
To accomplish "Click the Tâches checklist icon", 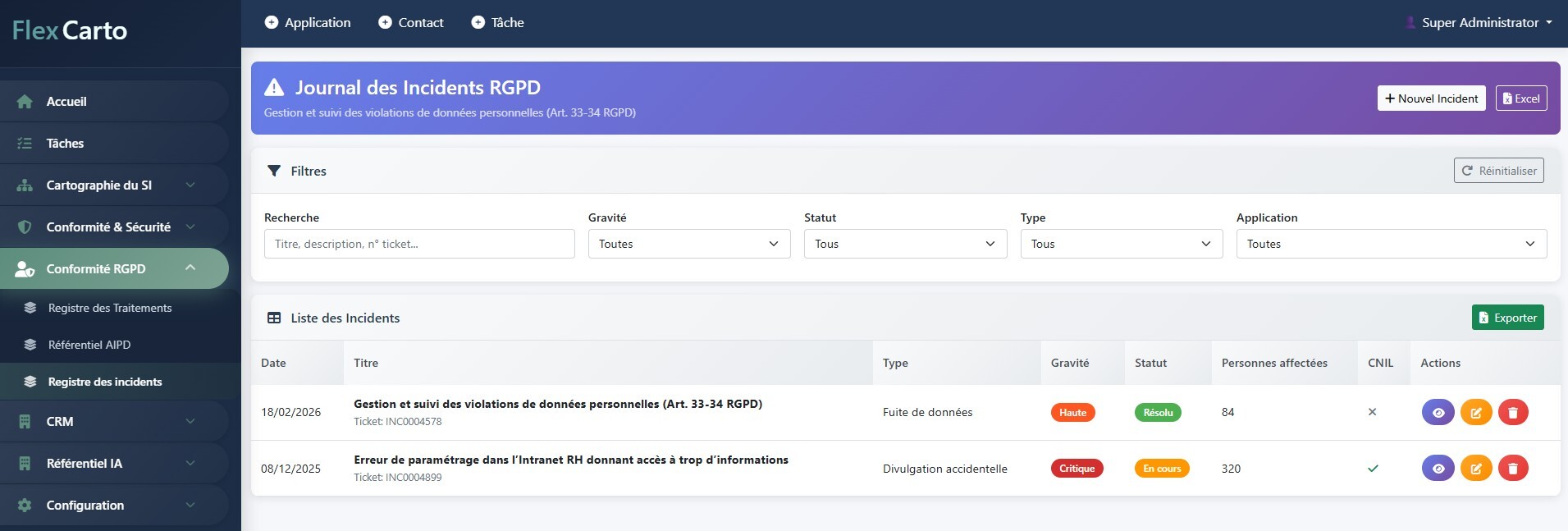I will (25, 144).
